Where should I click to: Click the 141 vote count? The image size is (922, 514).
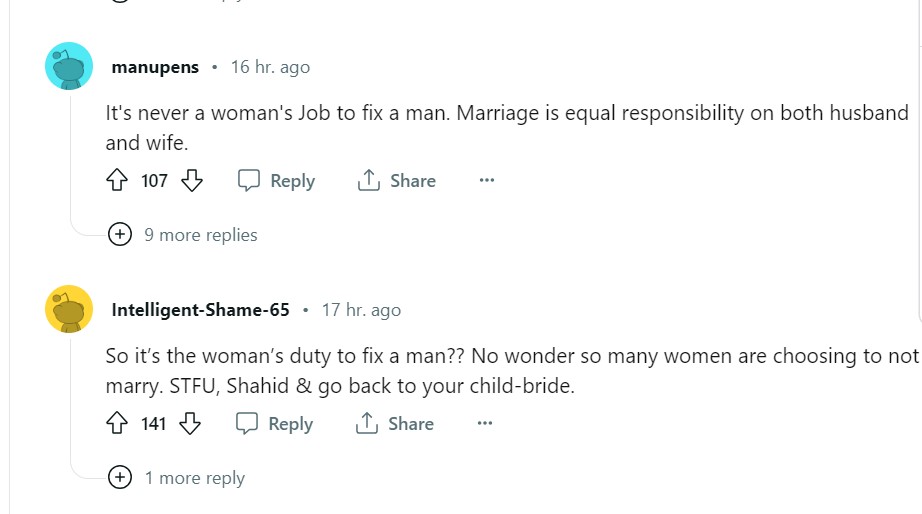(153, 424)
